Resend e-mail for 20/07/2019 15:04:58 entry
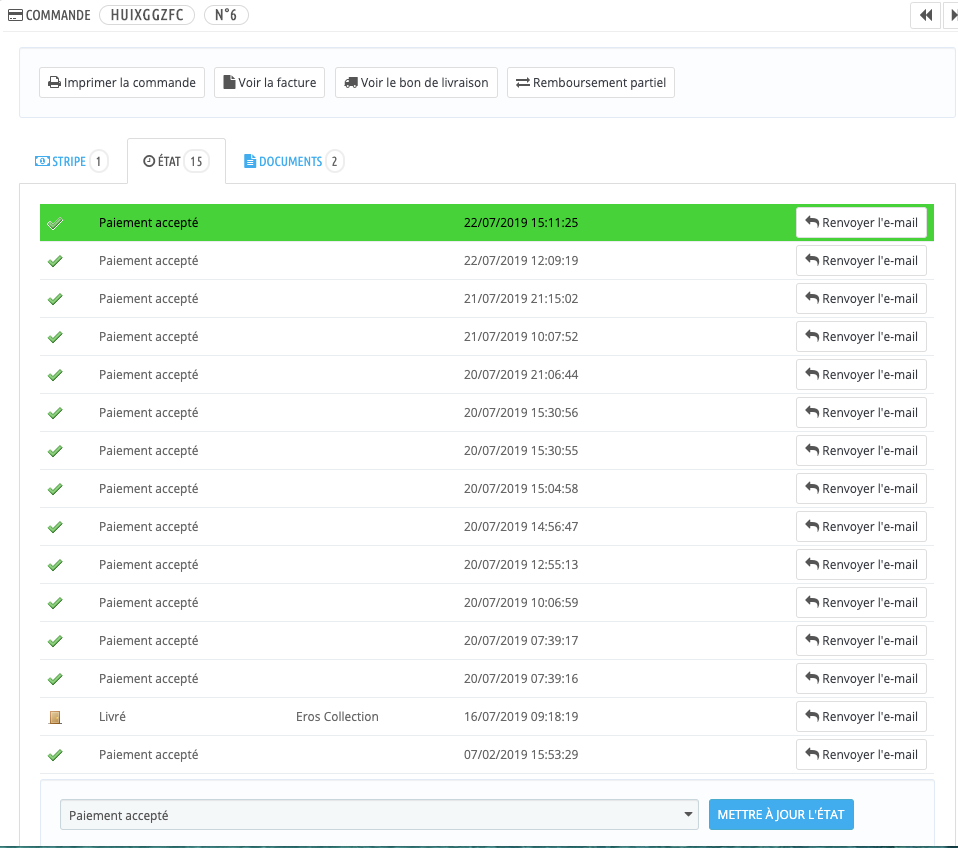Image resolution: width=958 pixels, height=848 pixels. click(861, 488)
